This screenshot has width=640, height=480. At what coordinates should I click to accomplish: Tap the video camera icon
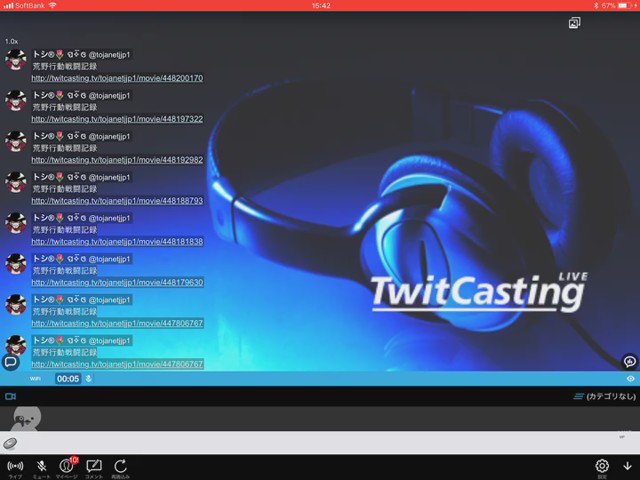pyautogui.click(x=11, y=396)
